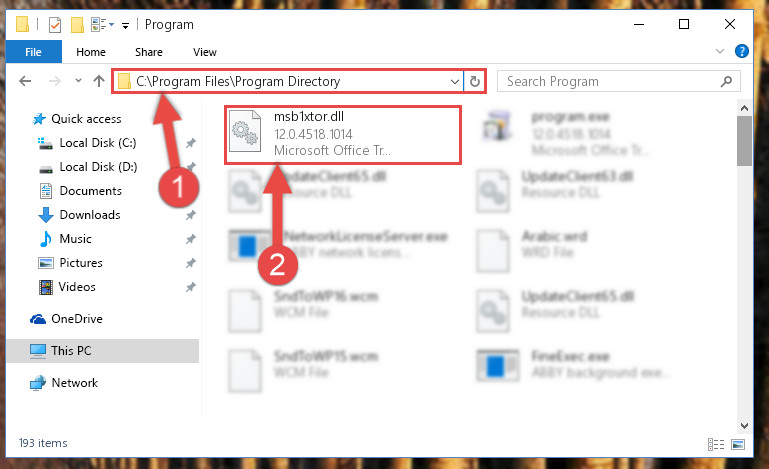
Task: Click the Properties checkmark icon in title bar
Action: pos(55,25)
